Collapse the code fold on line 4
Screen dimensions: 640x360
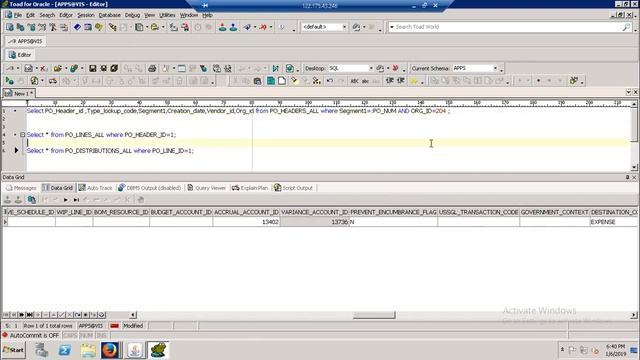pyautogui.click(x=22, y=134)
